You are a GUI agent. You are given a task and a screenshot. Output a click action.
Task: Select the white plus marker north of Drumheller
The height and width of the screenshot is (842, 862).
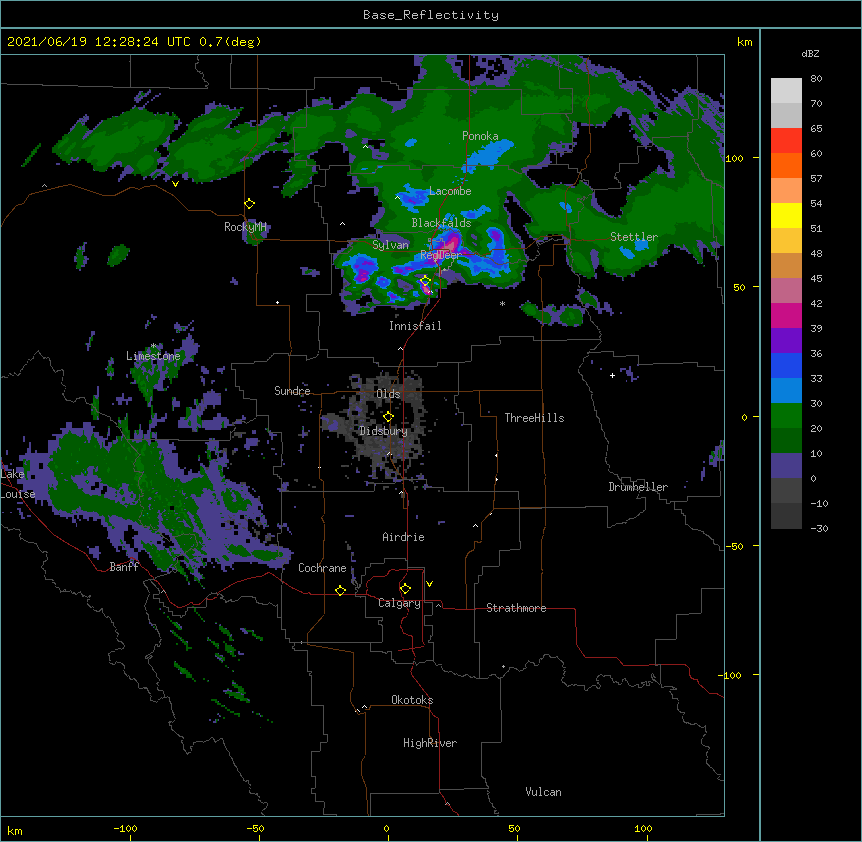point(612,375)
